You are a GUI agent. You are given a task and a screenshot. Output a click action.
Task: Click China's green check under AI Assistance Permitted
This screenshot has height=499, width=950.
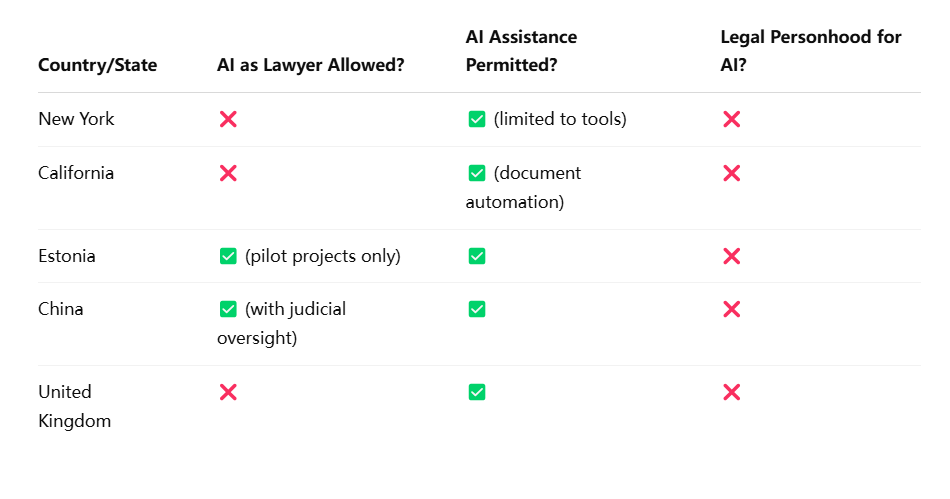coord(477,309)
